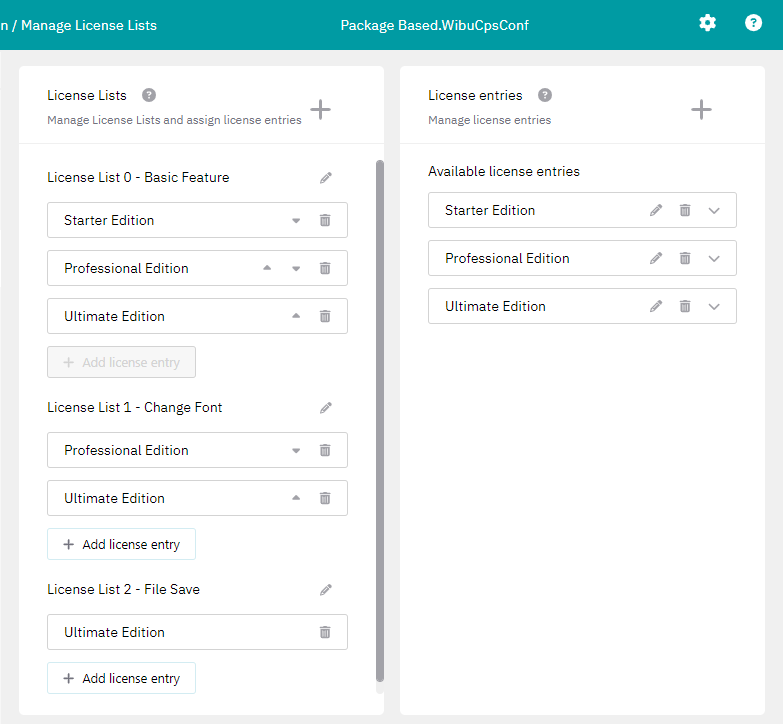Remove Ultimate Edition from License List 2

325,633
